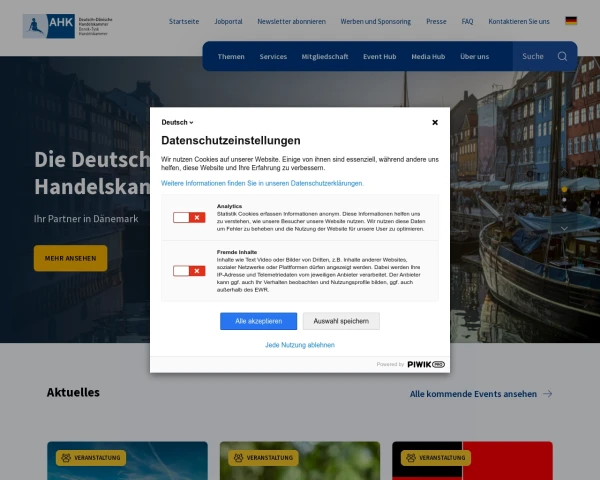Click the AHK logo in header

68,25
